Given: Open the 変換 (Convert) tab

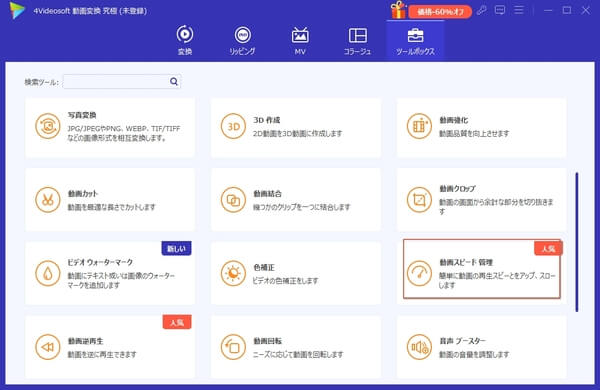Looking at the screenshot, I should pos(185,40).
